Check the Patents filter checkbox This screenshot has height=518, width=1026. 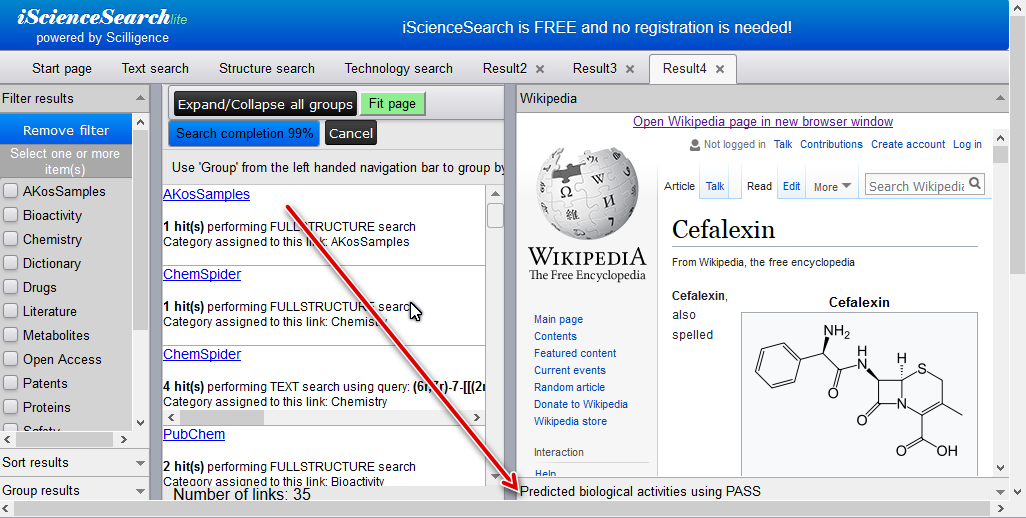tap(10, 383)
